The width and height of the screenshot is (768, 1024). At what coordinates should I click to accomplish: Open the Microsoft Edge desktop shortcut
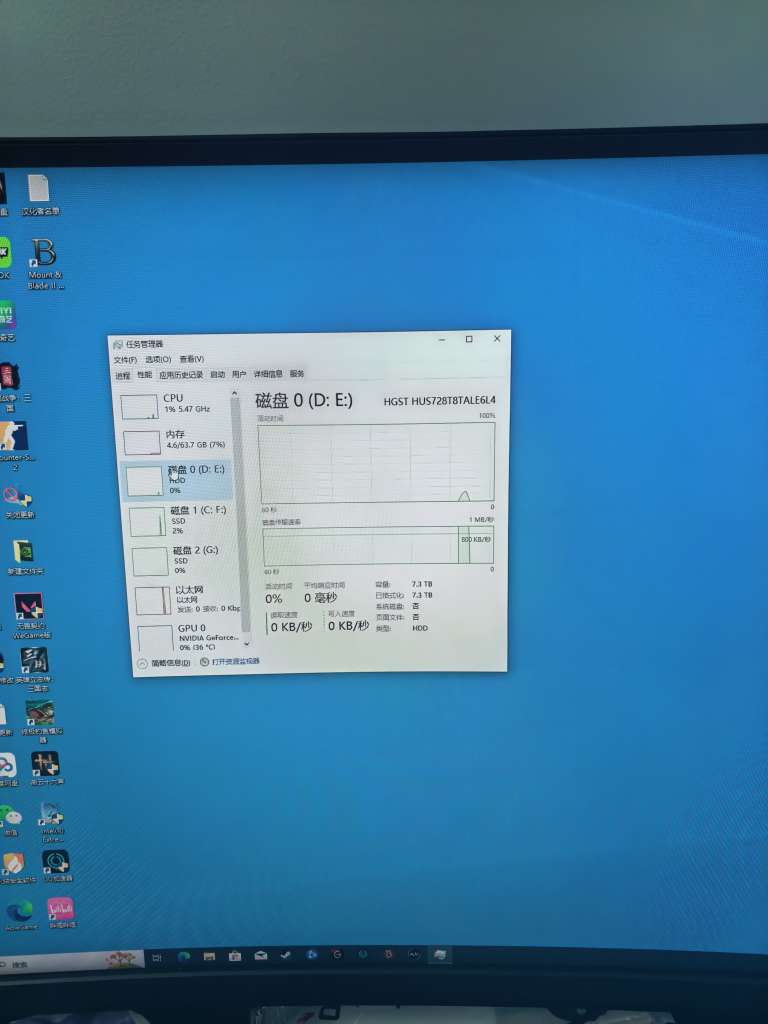click(x=20, y=914)
